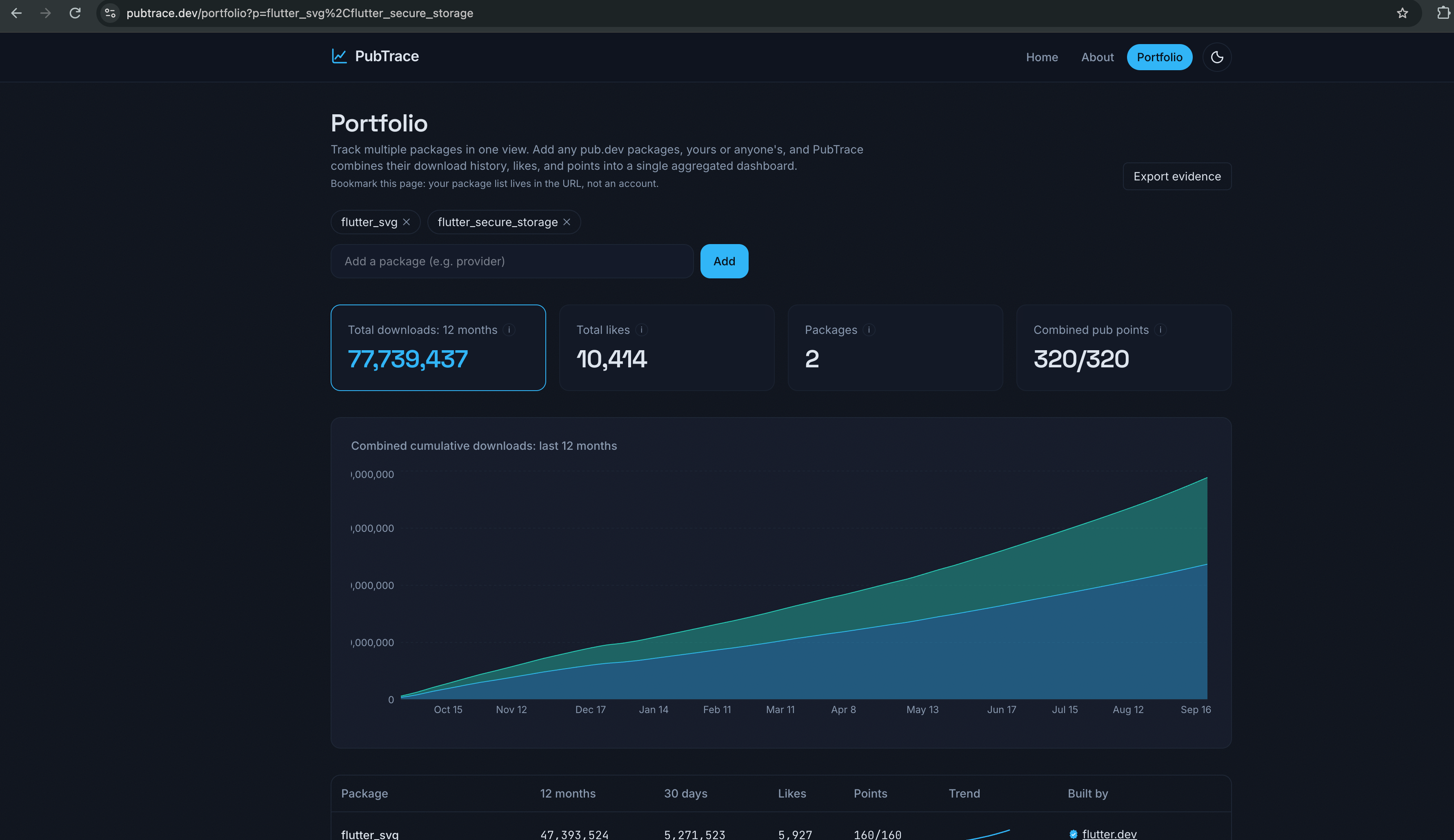Click the Mar 11 chart axis label
1454x840 pixels.
click(780, 710)
